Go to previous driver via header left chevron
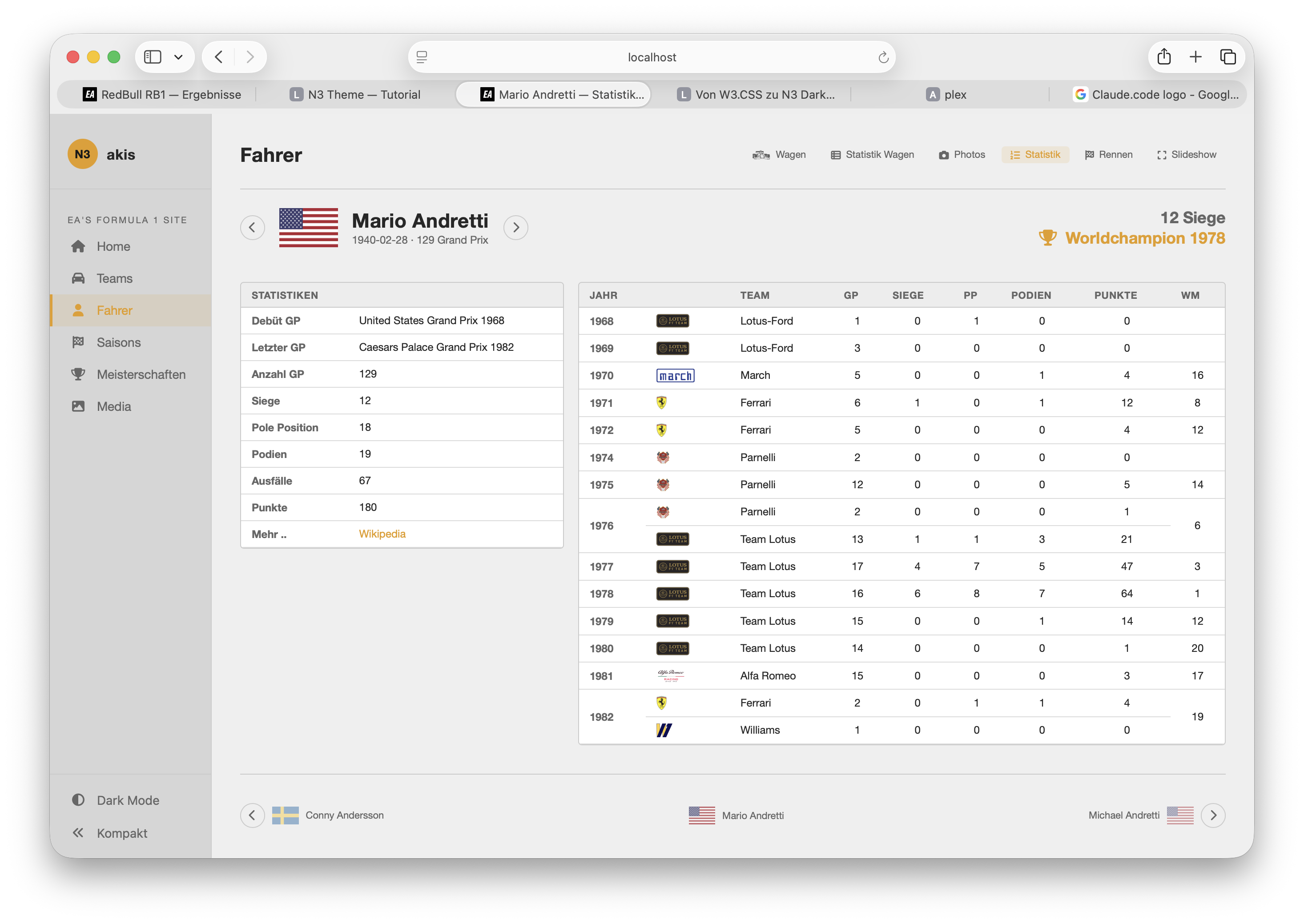Viewport: 1304px width, 924px height. (252, 228)
